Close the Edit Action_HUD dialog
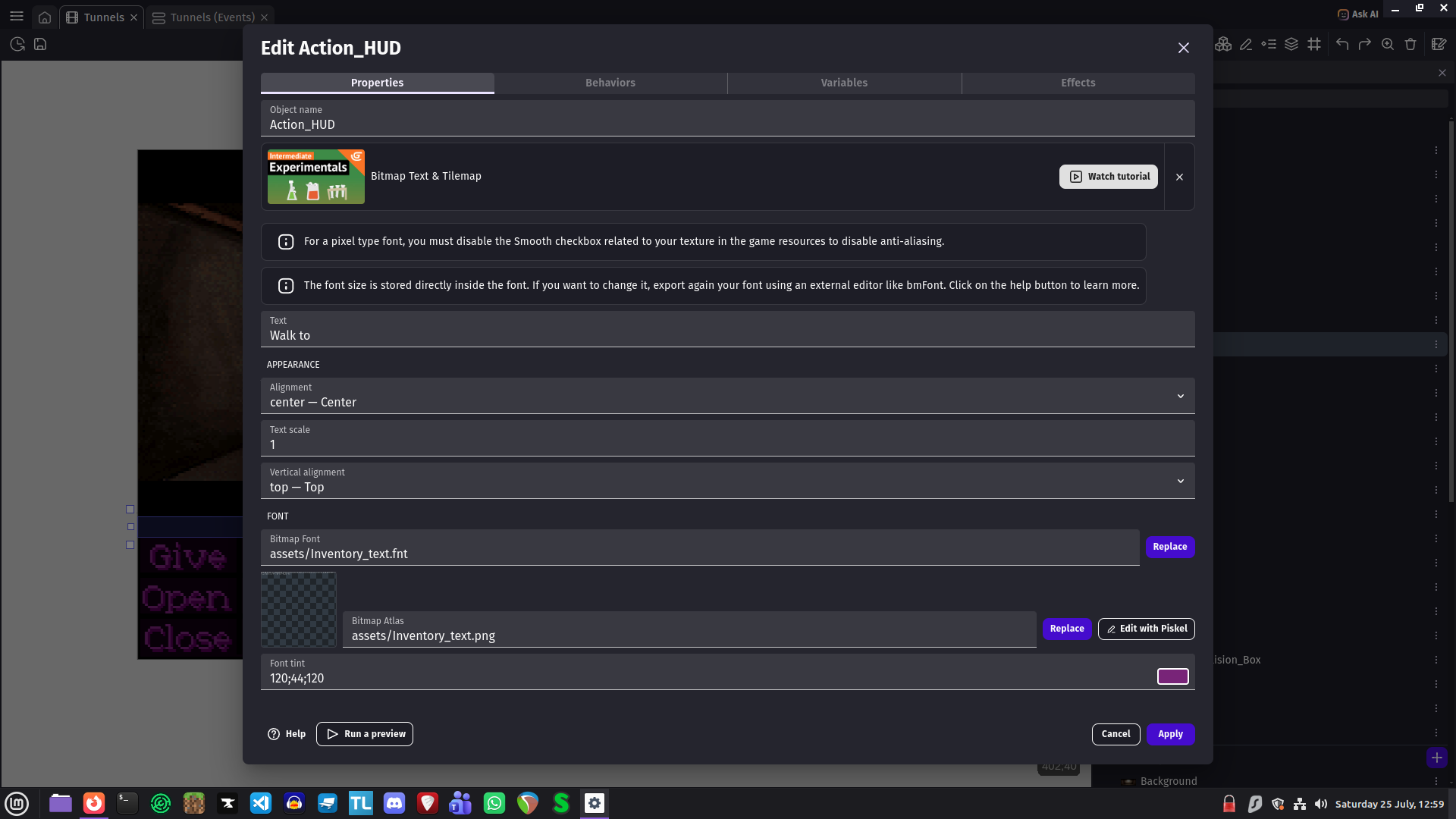Image resolution: width=1456 pixels, height=819 pixels. (1183, 48)
